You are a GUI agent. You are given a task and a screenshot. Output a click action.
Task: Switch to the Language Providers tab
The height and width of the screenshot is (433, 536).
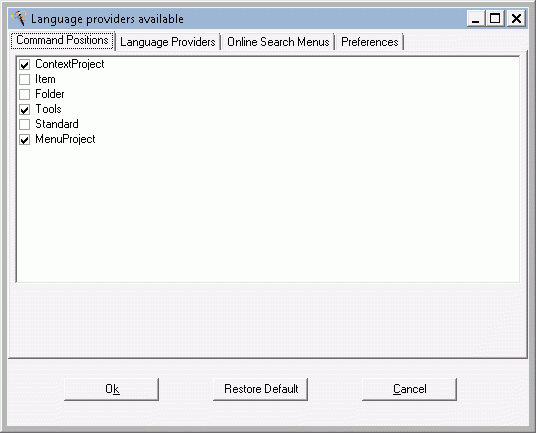point(168,42)
